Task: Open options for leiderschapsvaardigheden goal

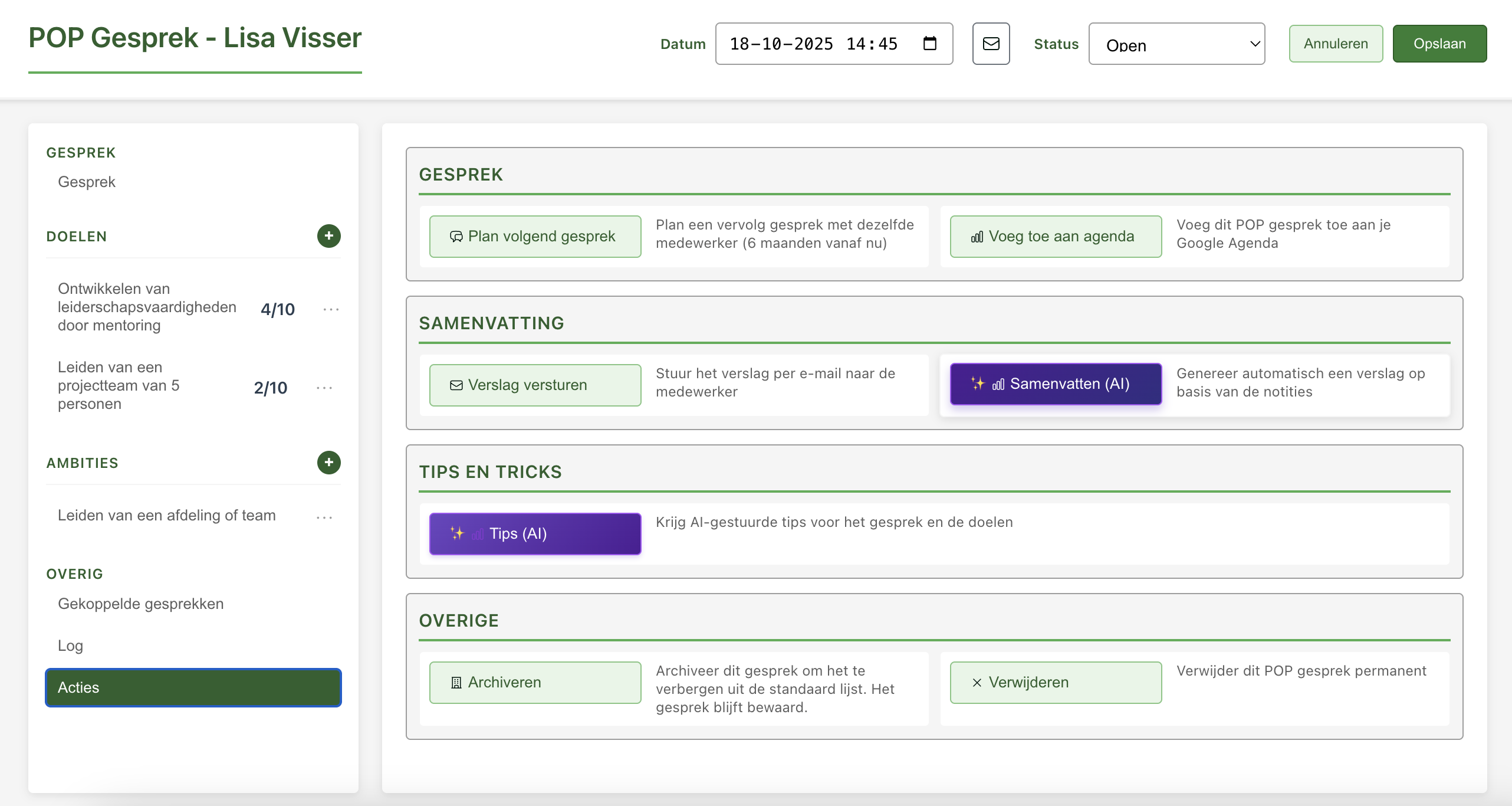Action: [331, 309]
